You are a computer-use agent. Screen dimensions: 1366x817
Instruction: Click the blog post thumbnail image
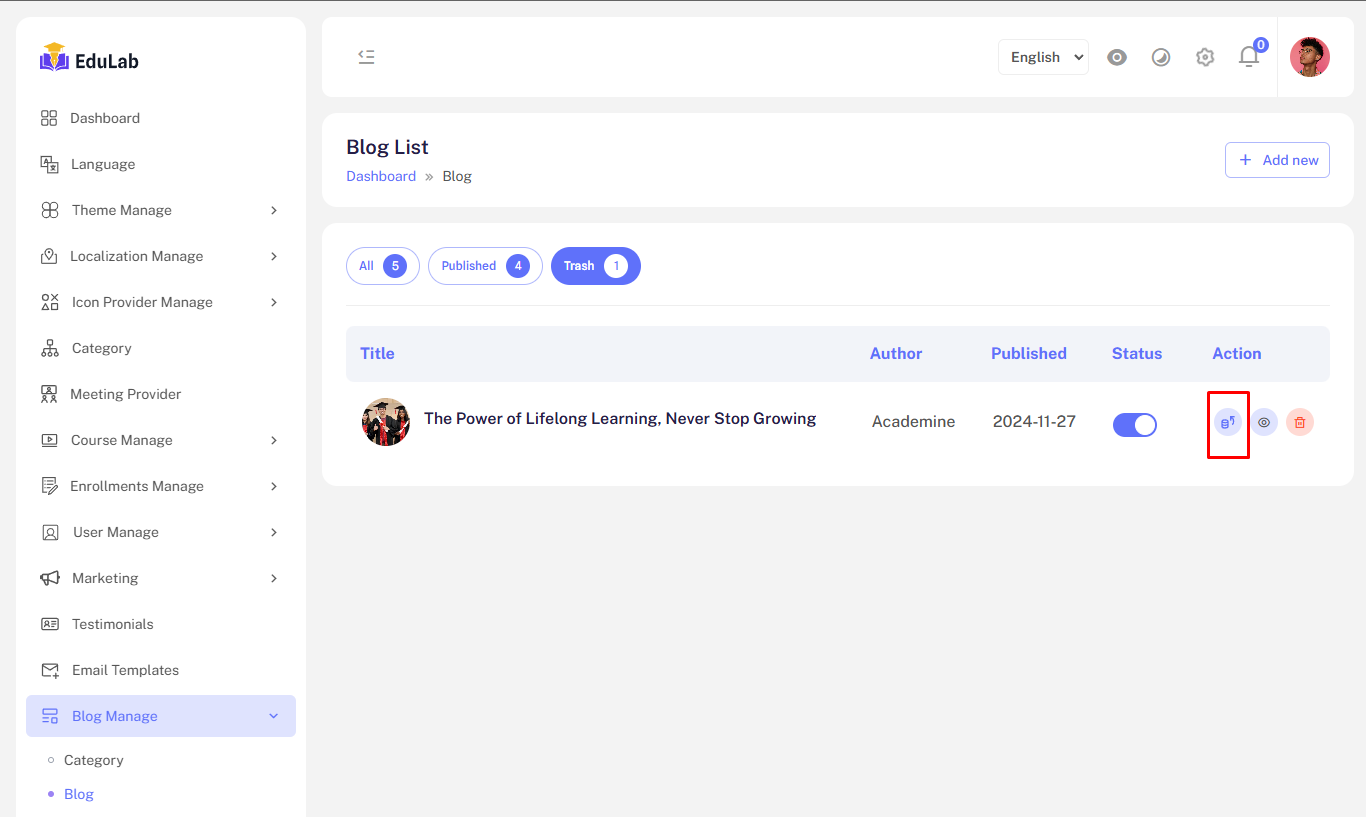pyautogui.click(x=386, y=422)
